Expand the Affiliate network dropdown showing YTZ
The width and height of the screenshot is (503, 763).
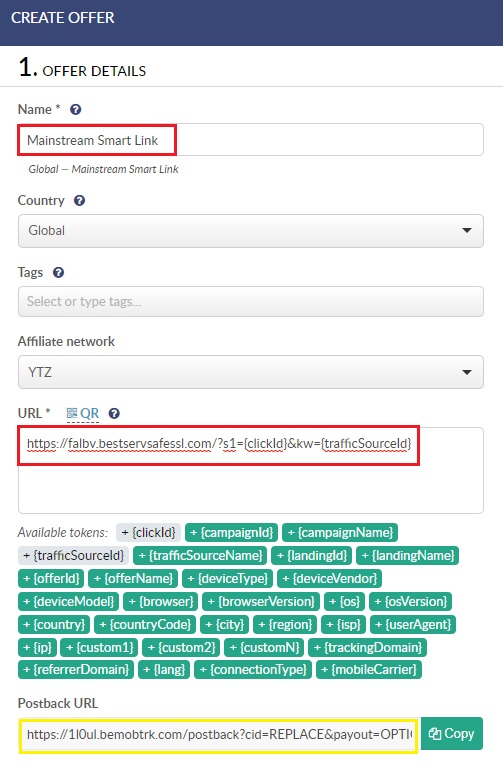[251, 372]
